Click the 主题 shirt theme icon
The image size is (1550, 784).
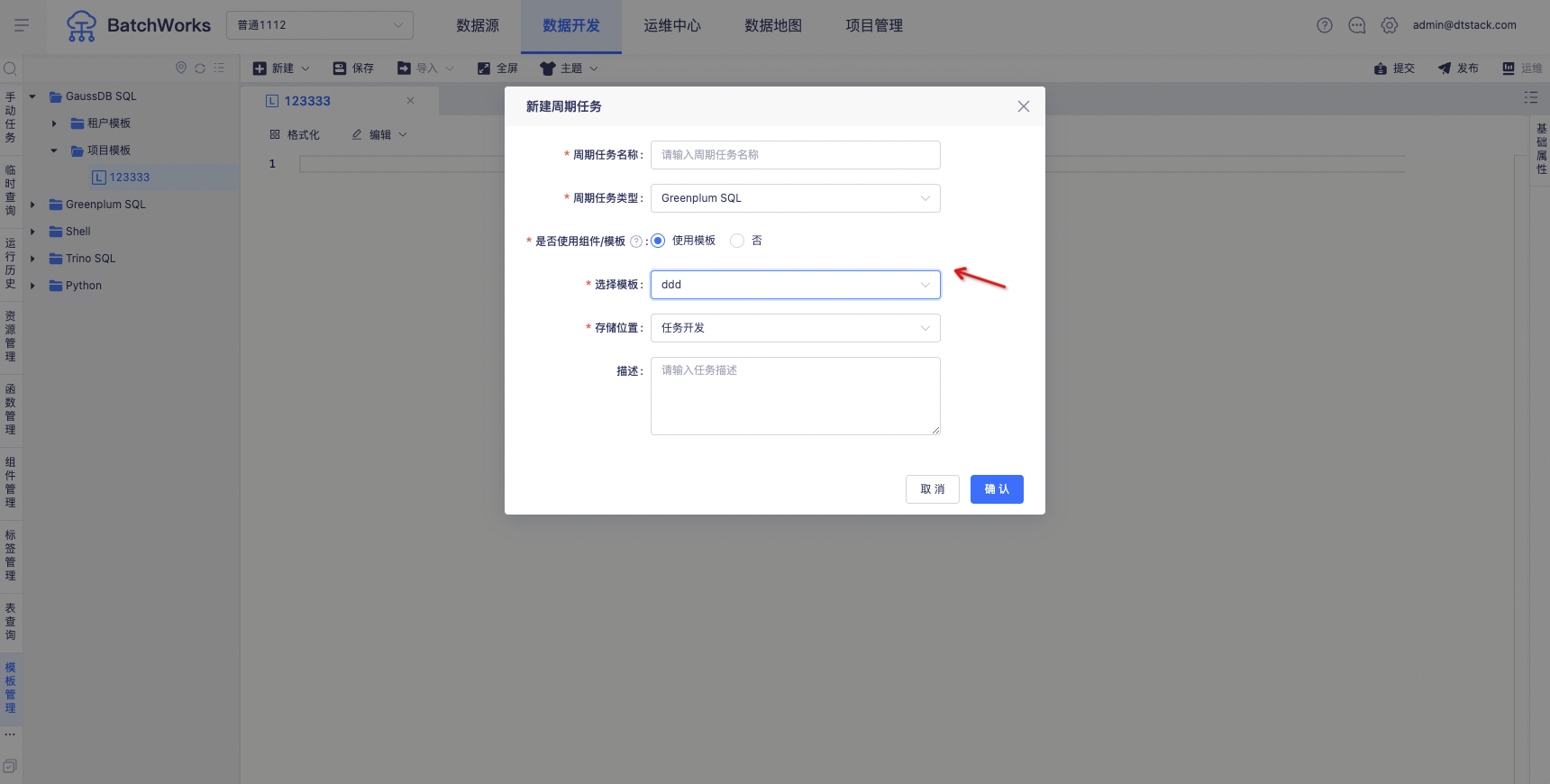click(547, 68)
